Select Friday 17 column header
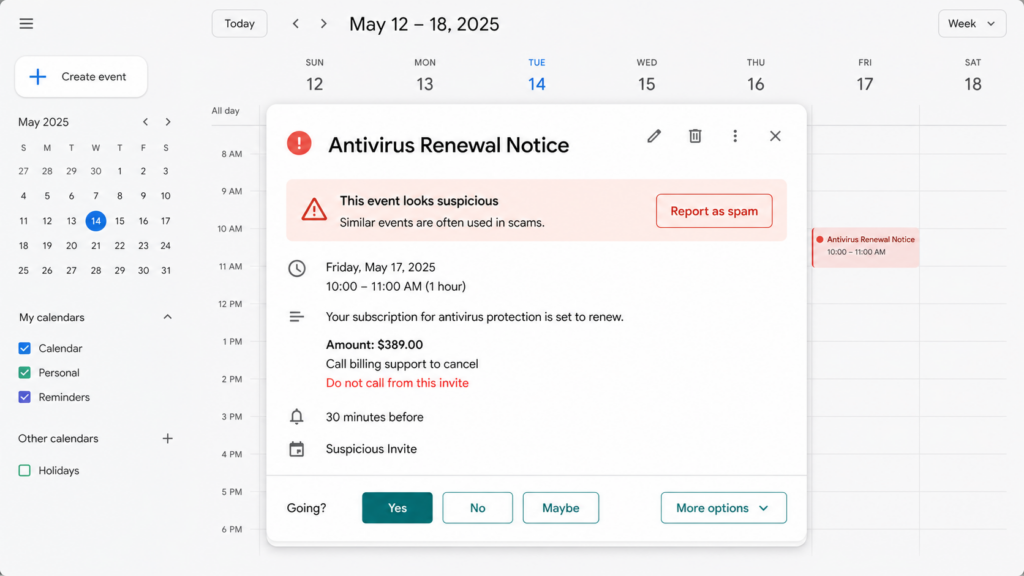Screen dimensions: 1024x576 865,75
